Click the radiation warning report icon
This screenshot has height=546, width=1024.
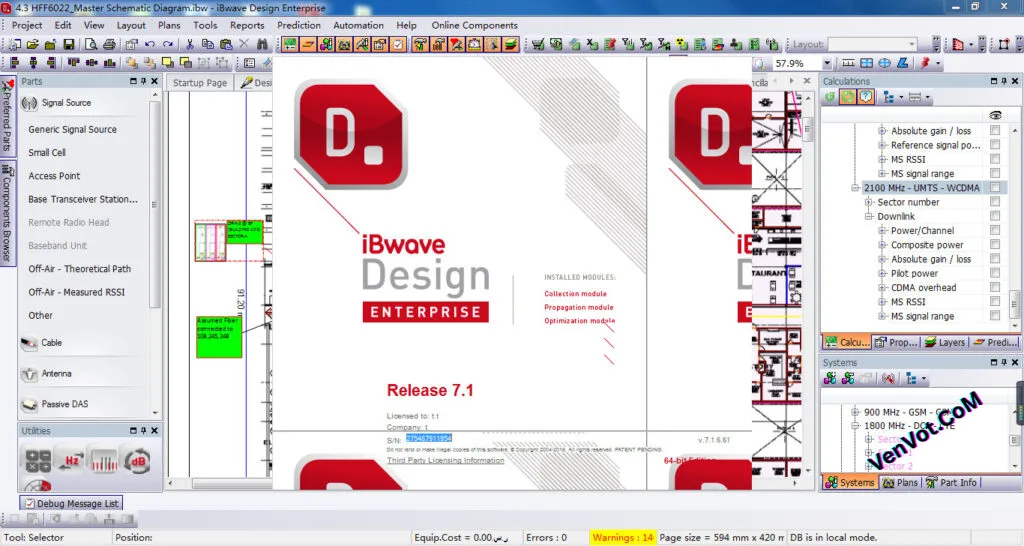(x=681, y=44)
